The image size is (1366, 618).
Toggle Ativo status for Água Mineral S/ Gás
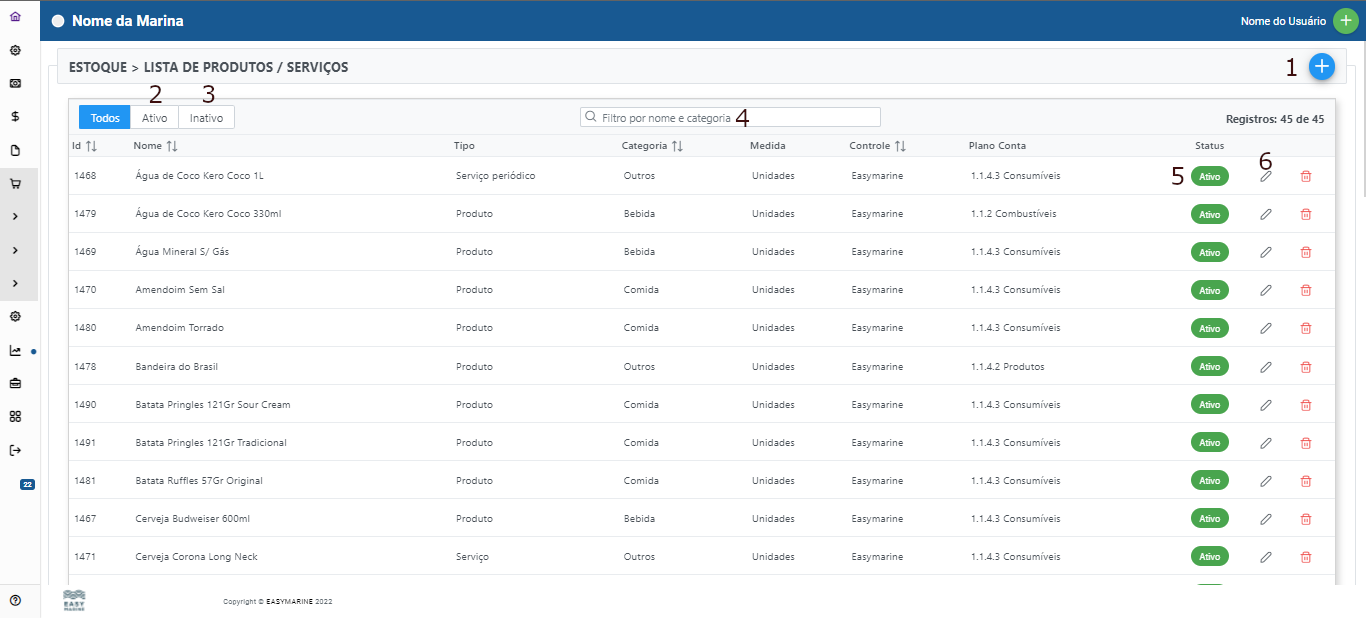(1209, 252)
